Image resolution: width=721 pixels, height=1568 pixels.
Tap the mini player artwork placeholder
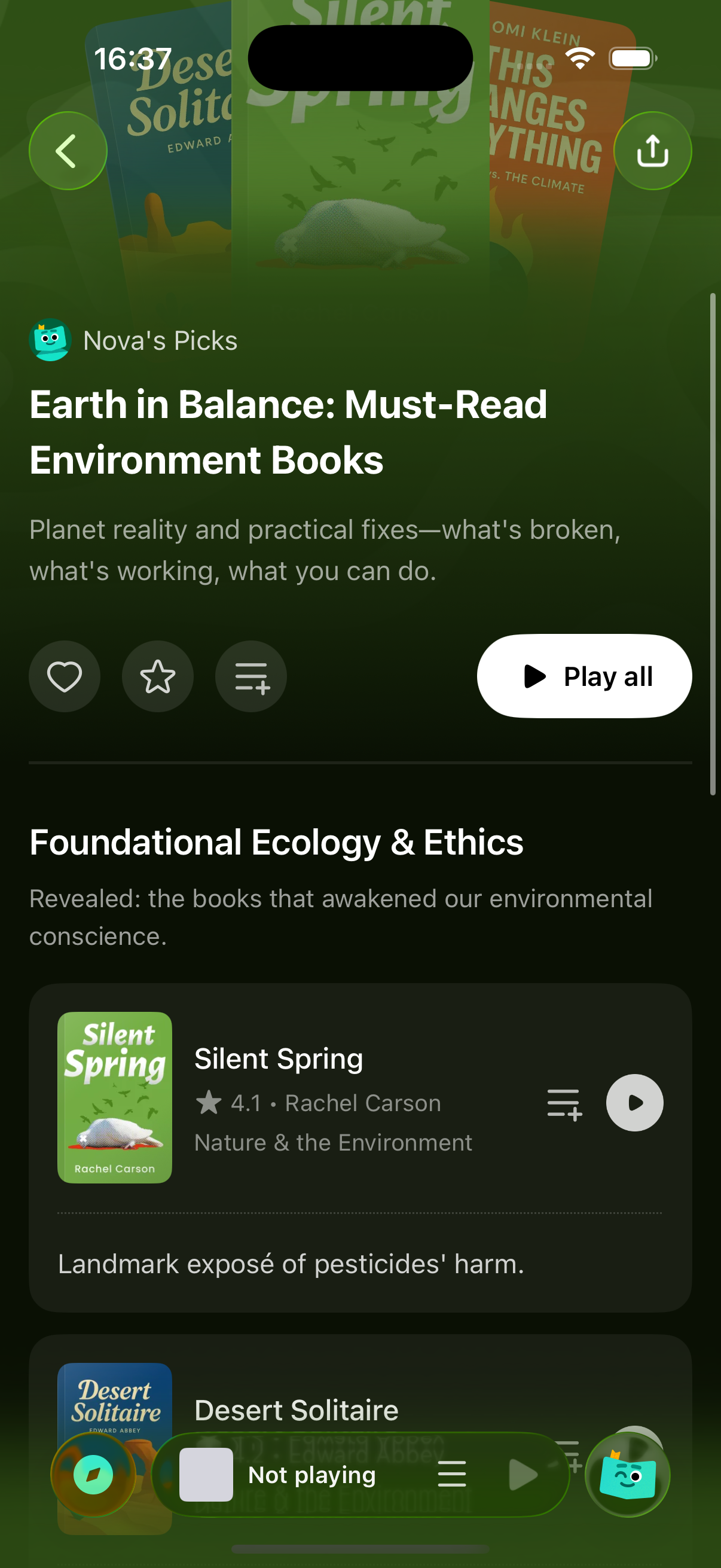coord(206,1474)
